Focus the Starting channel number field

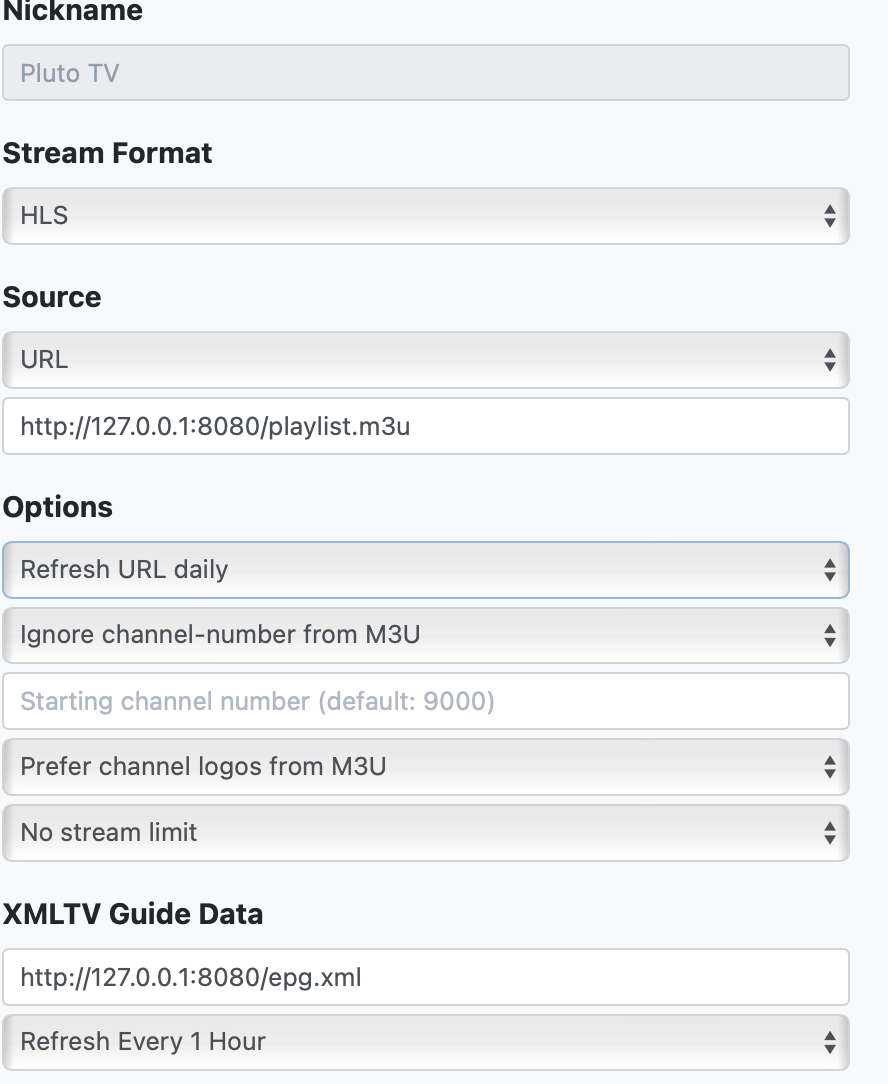pos(425,701)
